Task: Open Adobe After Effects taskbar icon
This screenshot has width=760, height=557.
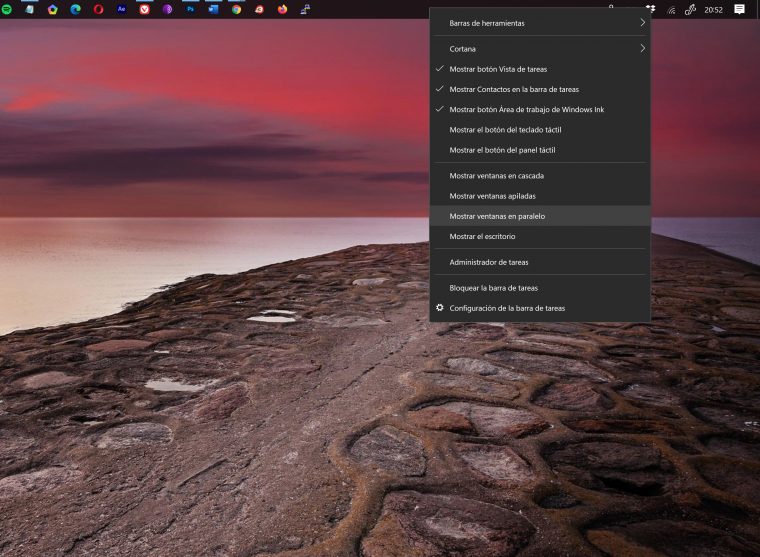Action: (122, 9)
